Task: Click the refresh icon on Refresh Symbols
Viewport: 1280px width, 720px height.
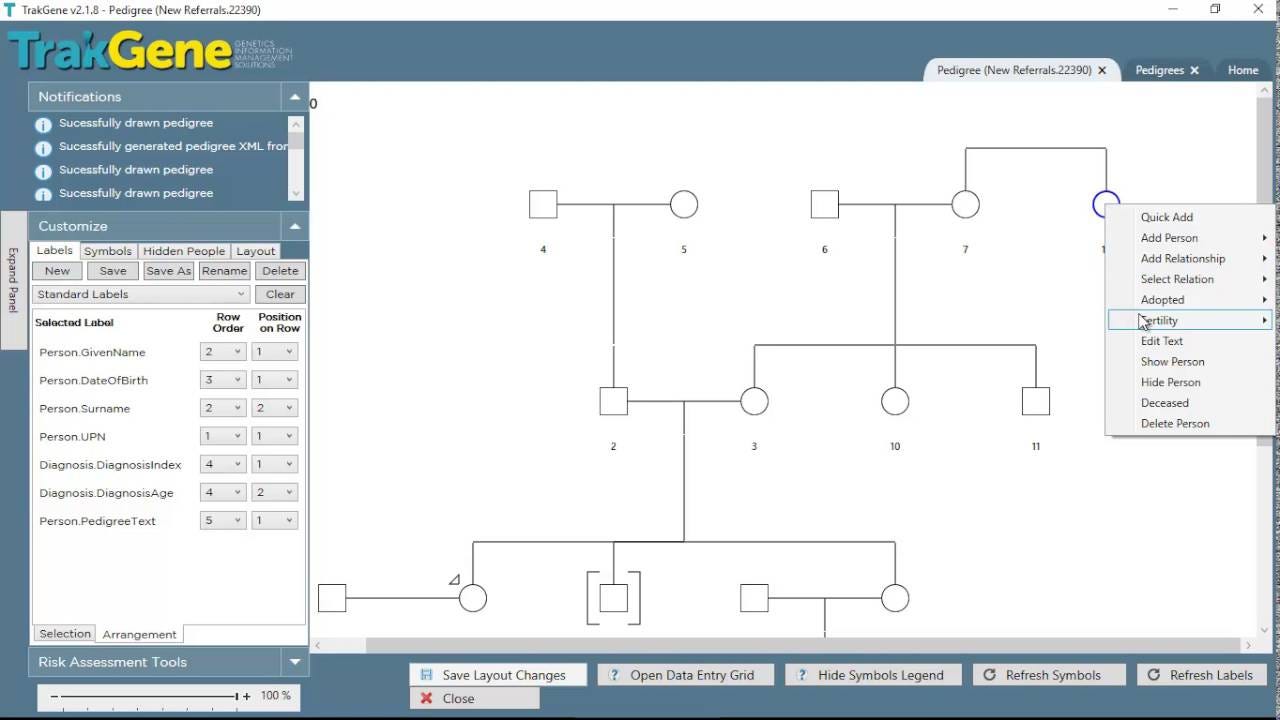Action: click(990, 675)
